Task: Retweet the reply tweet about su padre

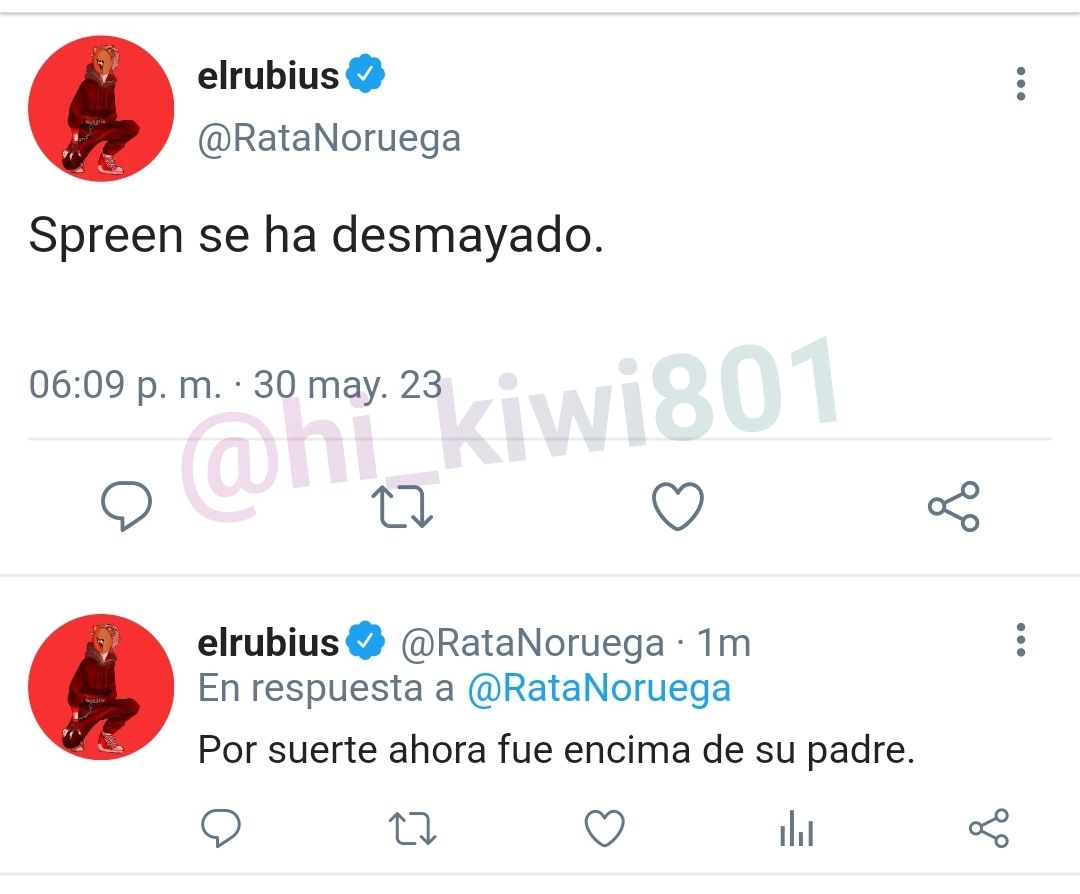Action: 413,829
